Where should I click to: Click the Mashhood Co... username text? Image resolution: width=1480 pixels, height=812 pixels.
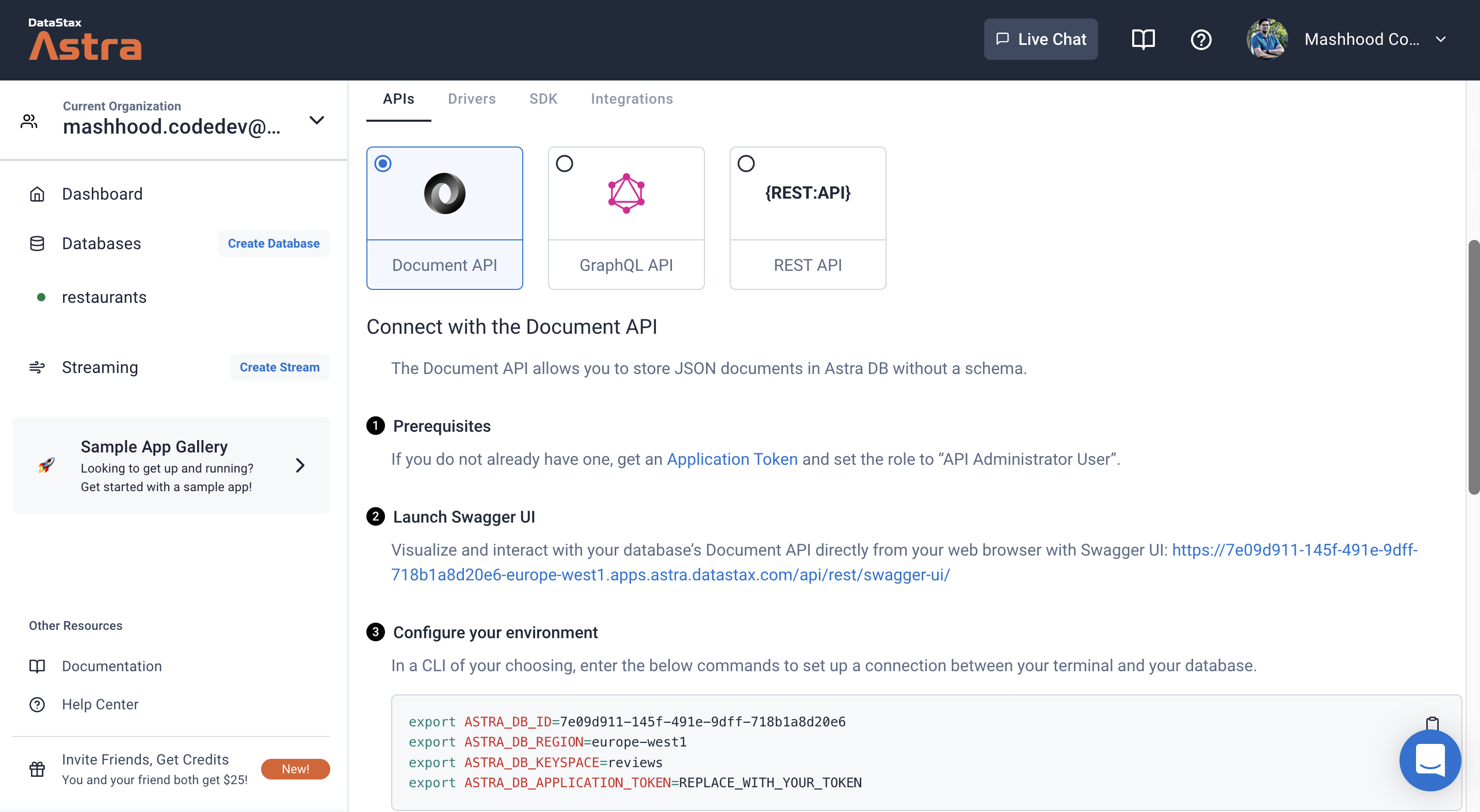1362,39
